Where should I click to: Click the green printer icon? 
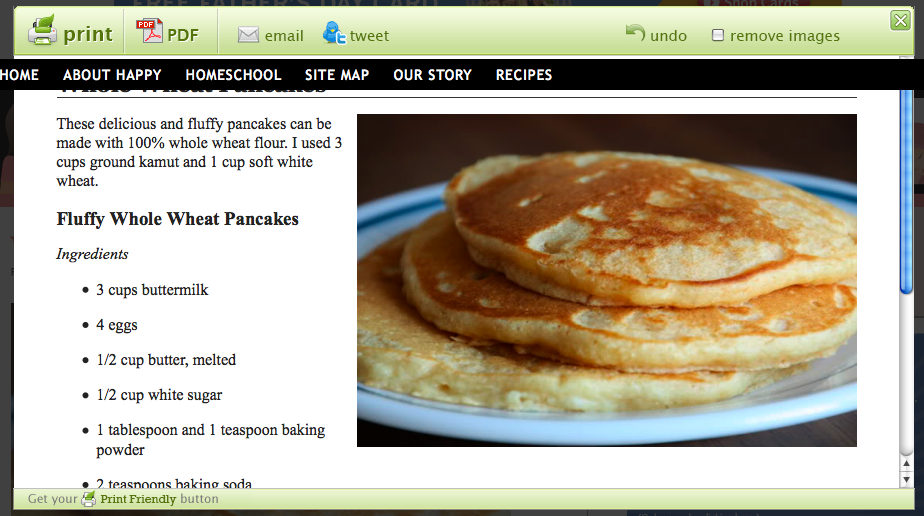pyautogui.click(x=42, y=30)
